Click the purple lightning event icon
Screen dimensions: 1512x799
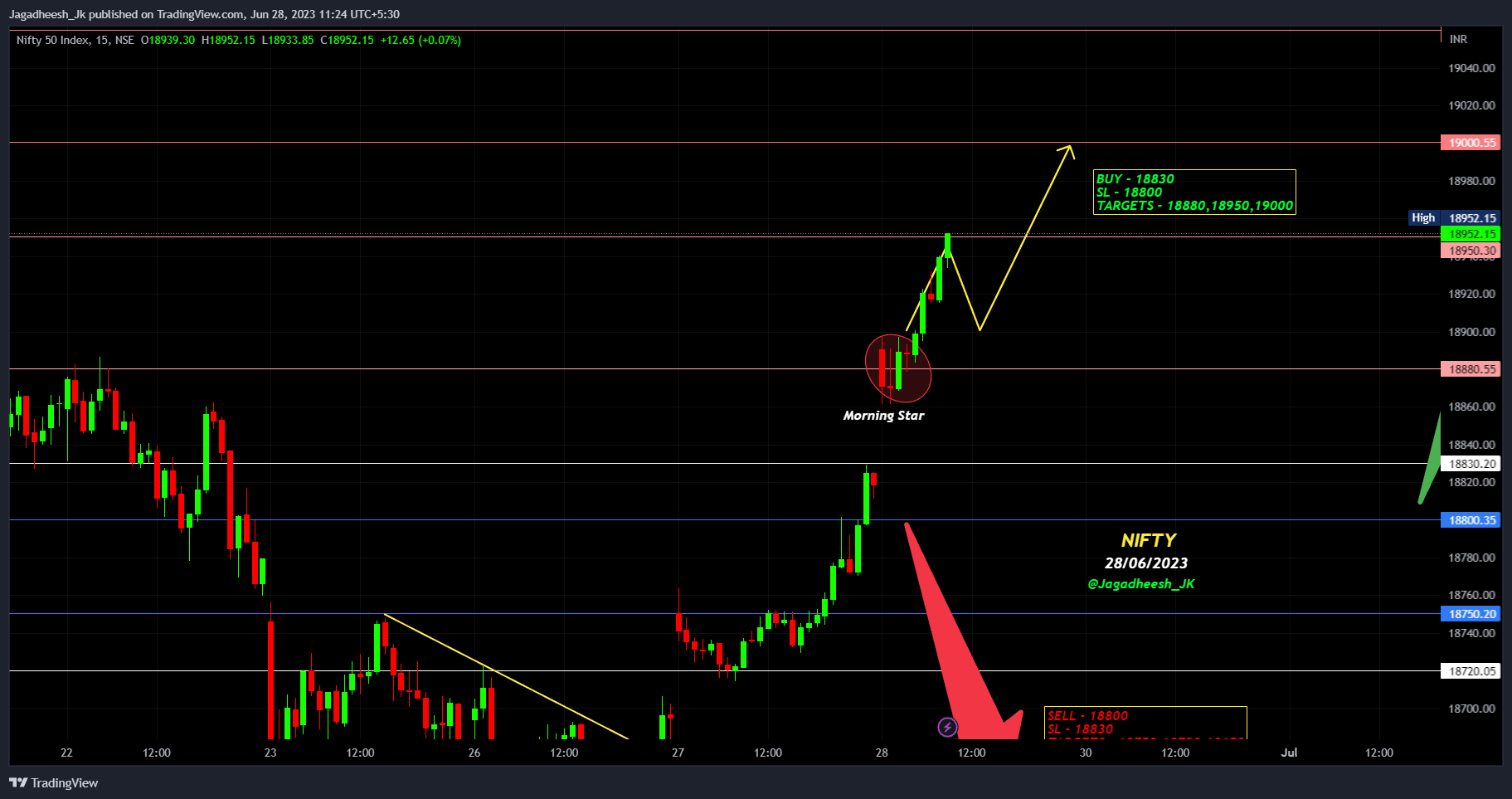click(x=947, y=728)
